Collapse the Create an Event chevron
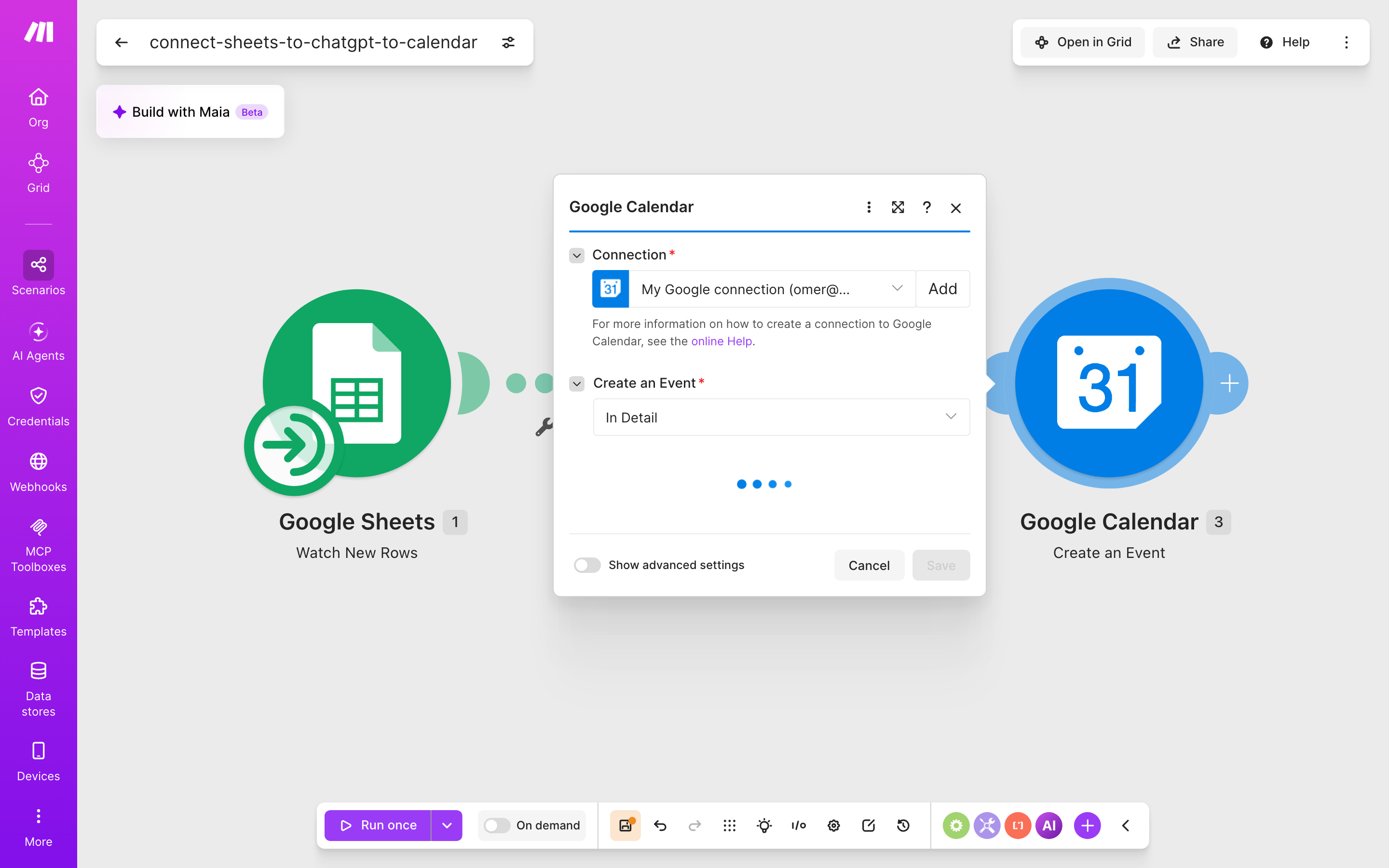Viewport: 1389px width, 868px height. pos(577,383)
